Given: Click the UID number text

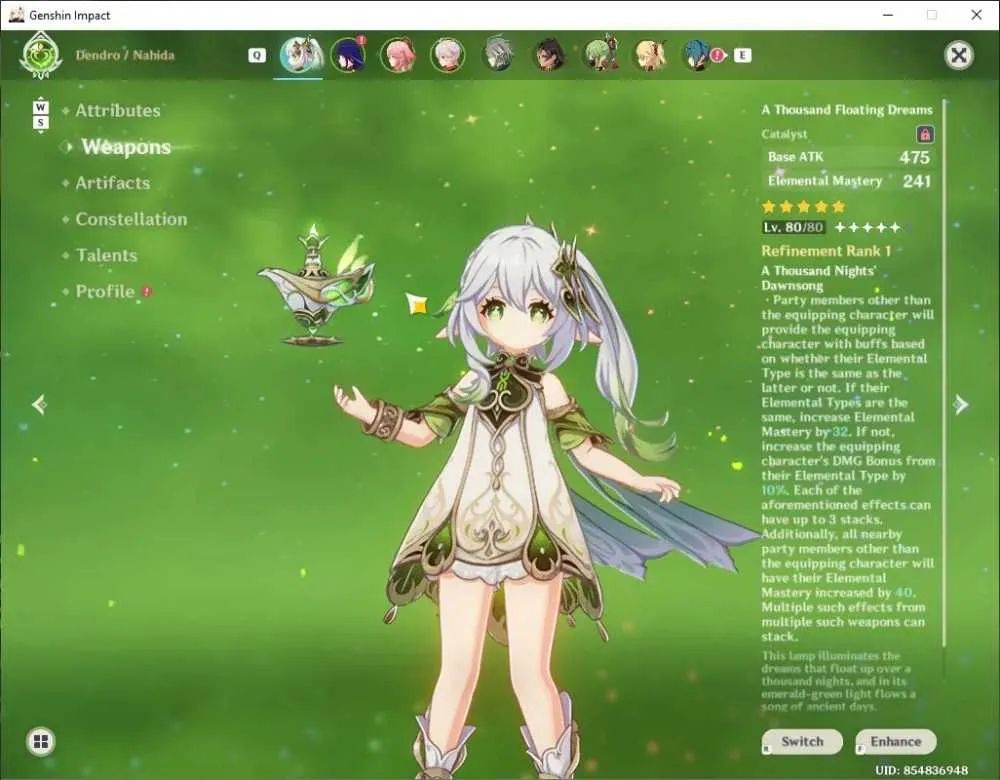Looking at the screenshot, I should (922, 770).
